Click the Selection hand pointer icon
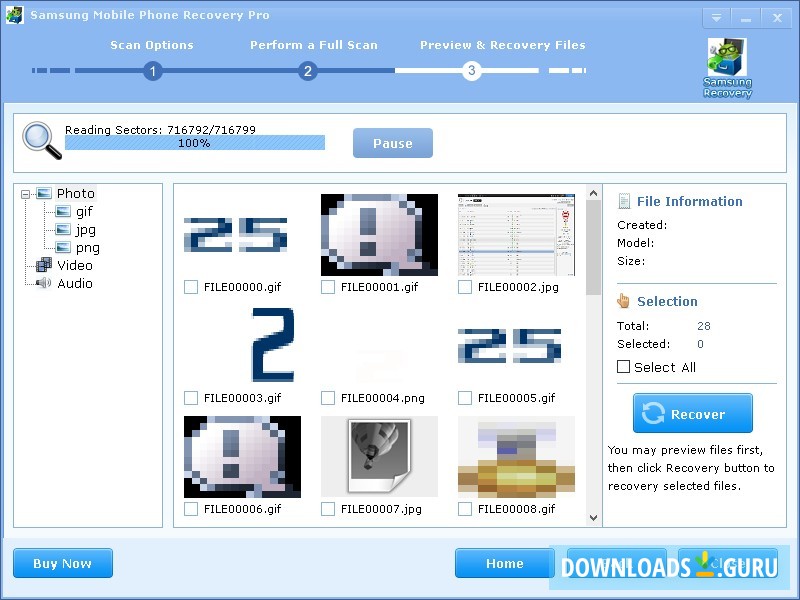Viewport: 800px width, 600px height. point(623,301)
